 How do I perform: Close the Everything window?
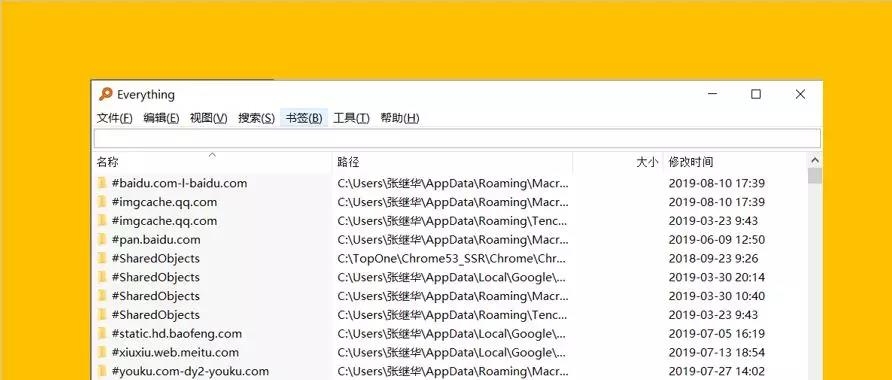[800, 94]
